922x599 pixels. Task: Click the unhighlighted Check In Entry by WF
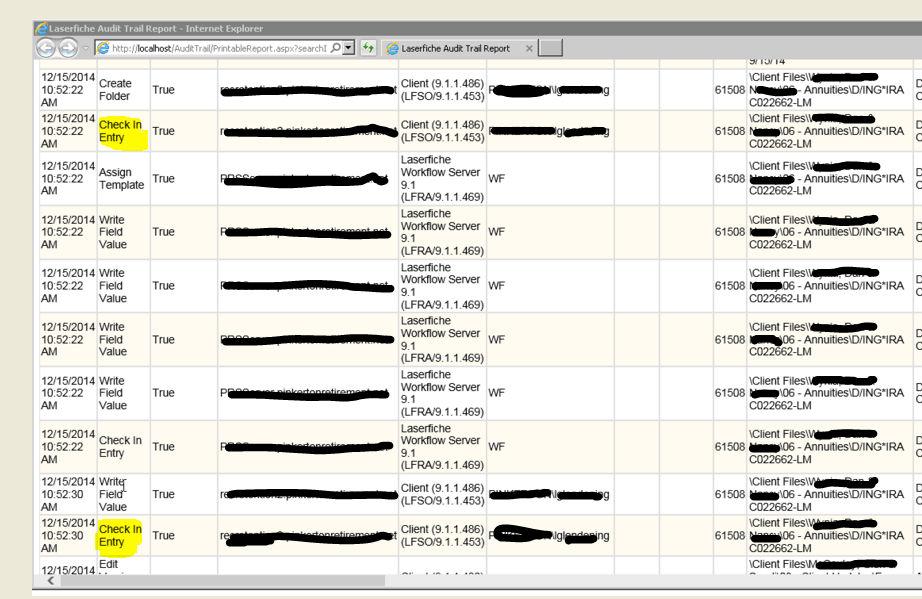coord(121,447)
